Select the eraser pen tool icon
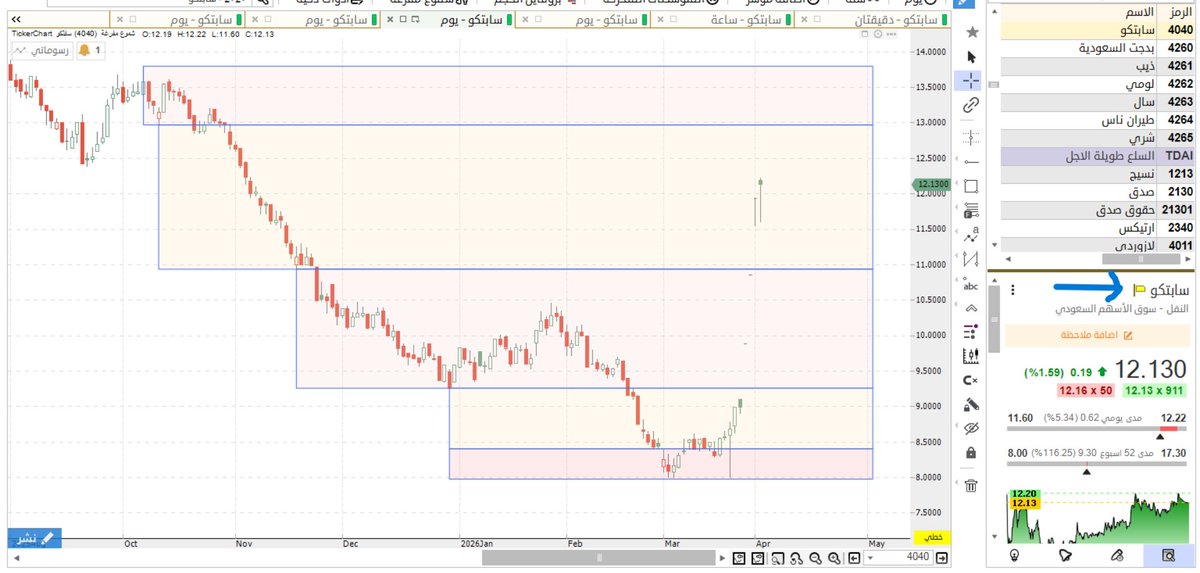 (971, 404)
